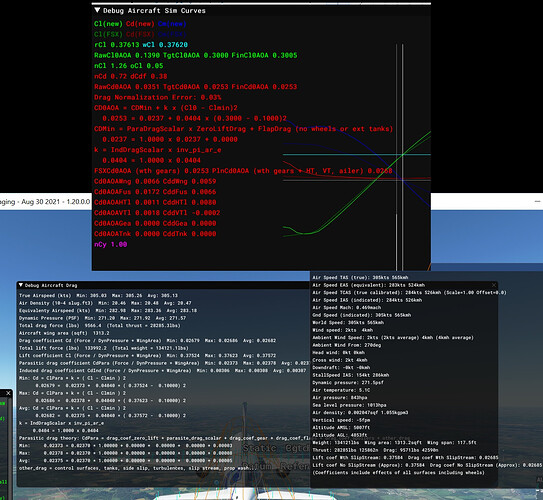Screen dimensions: 543x500
Task: Close the airspeed and wind data panel
Action: tap(494, 285)
